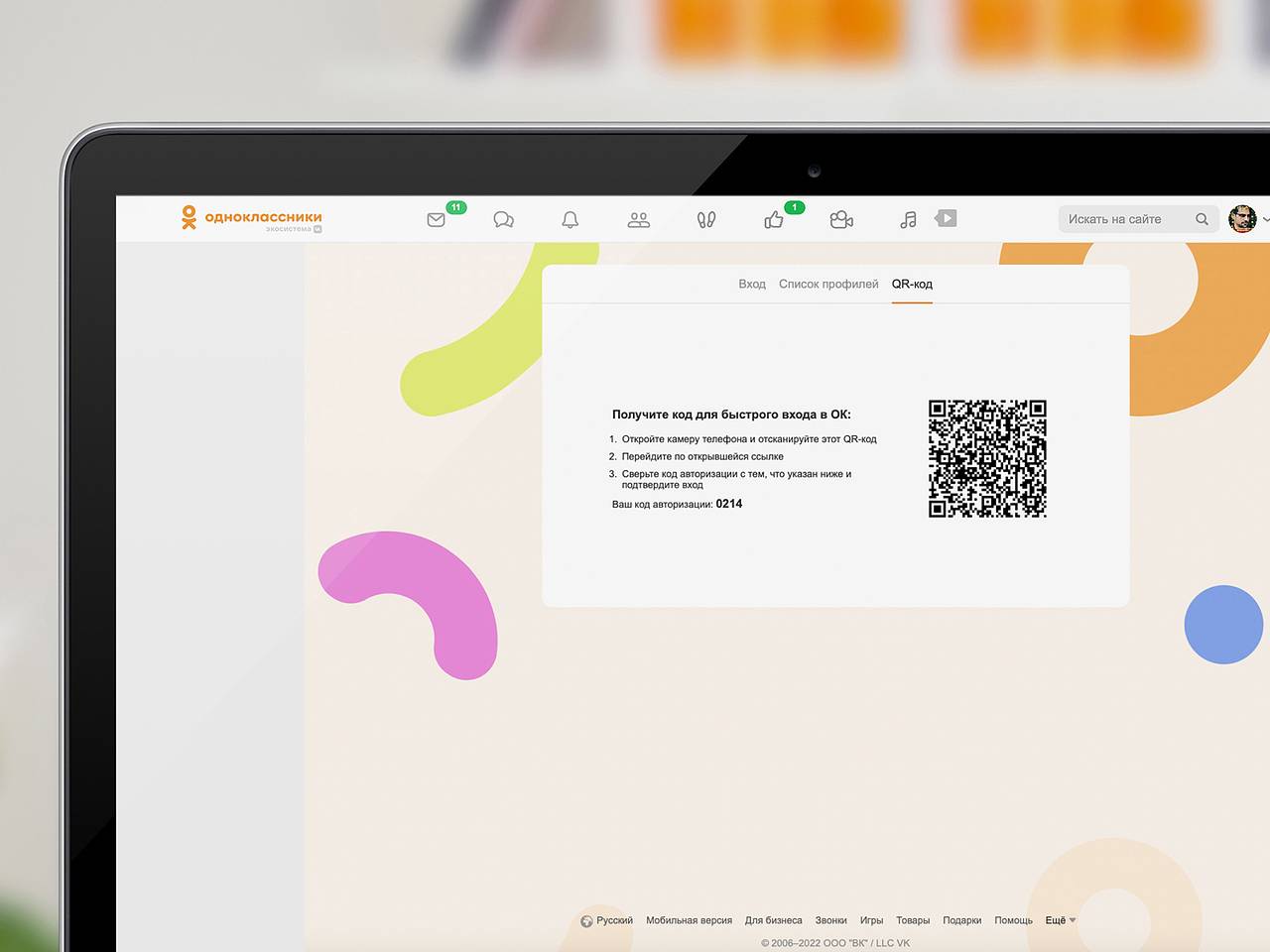1270x952 pixels.
Task: Click the step Сверьте код авторизации text
Action: [x=736, y=479]
